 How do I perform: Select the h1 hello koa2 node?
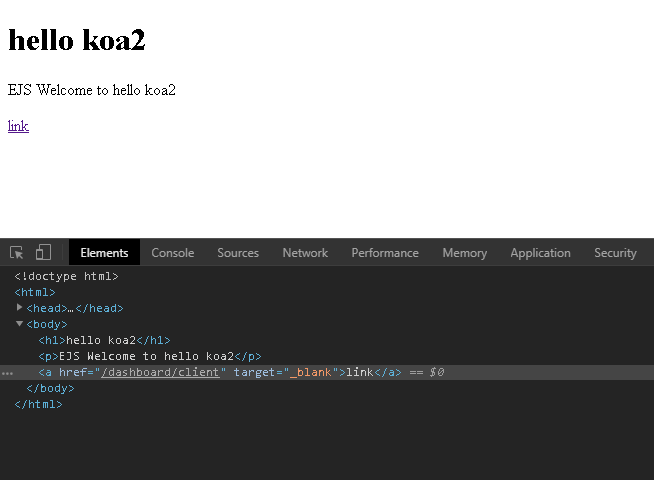[x=104, y=340]
